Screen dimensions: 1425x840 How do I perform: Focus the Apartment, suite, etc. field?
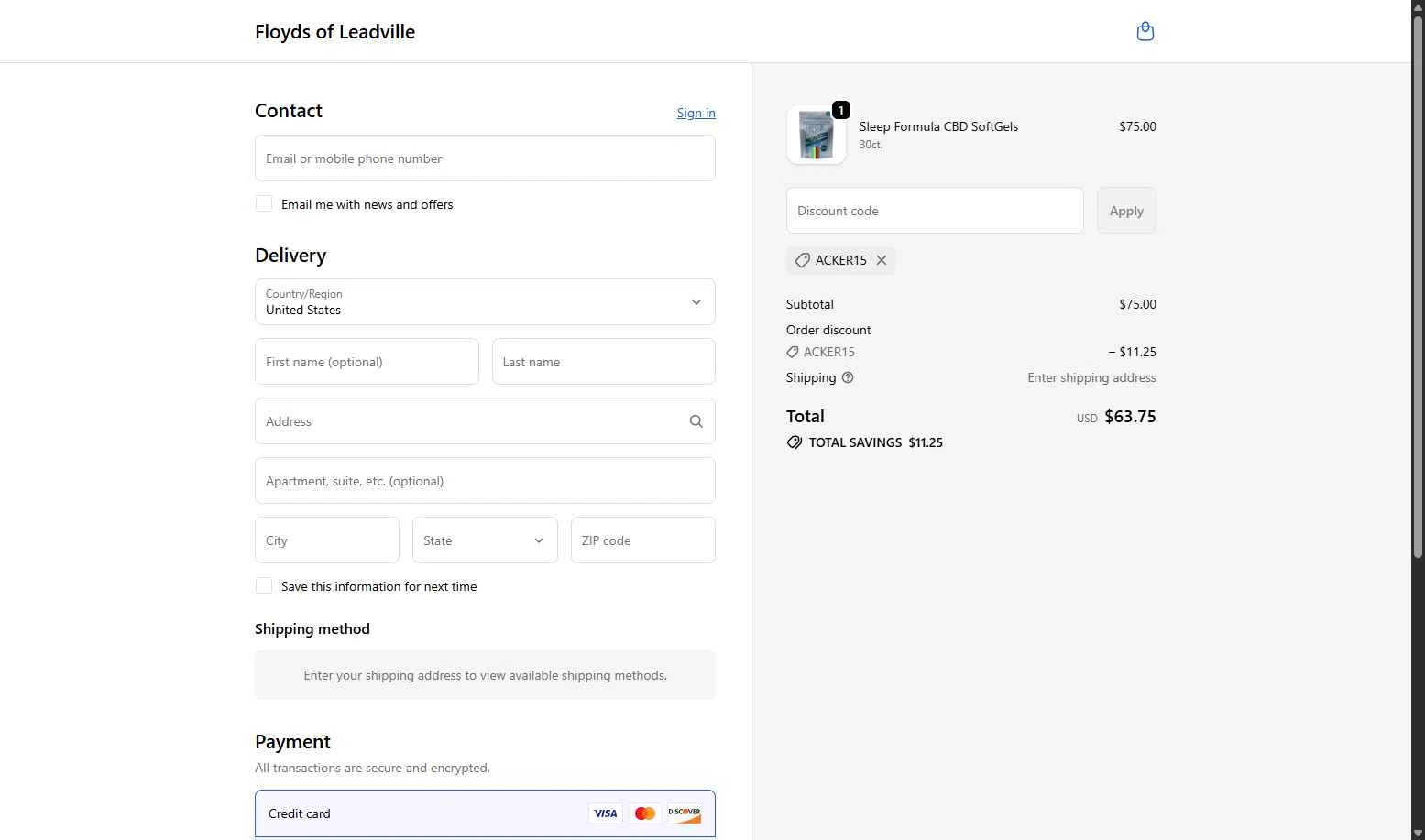coord(485,481)
